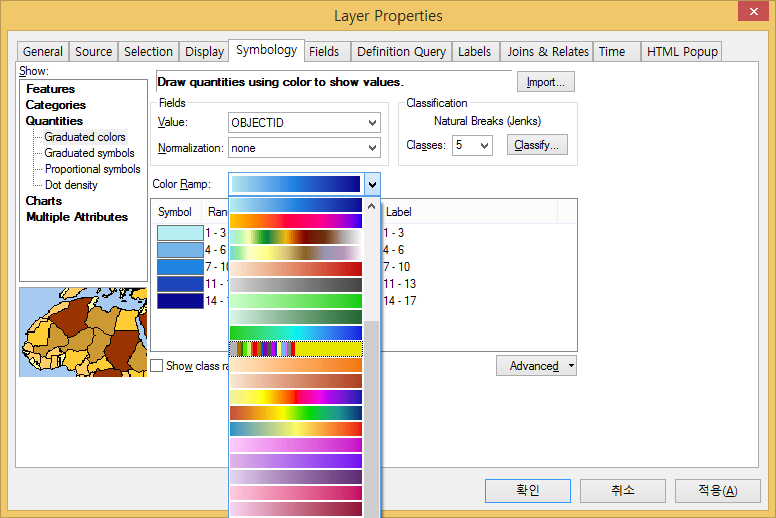Open the Labels tab
Image resolution: width=776 pixels, height=518 pixels.
coord(475,51)
